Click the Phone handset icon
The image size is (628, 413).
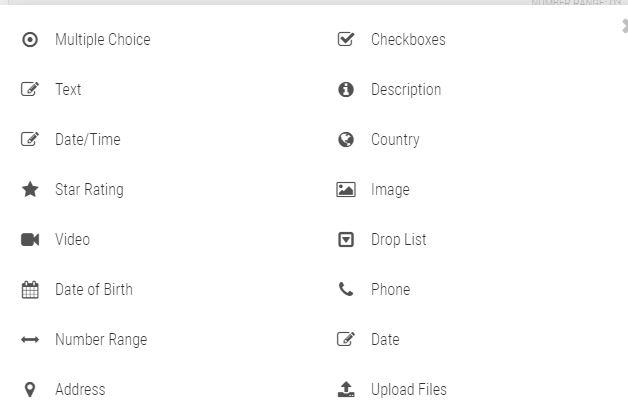click(346, 290)
